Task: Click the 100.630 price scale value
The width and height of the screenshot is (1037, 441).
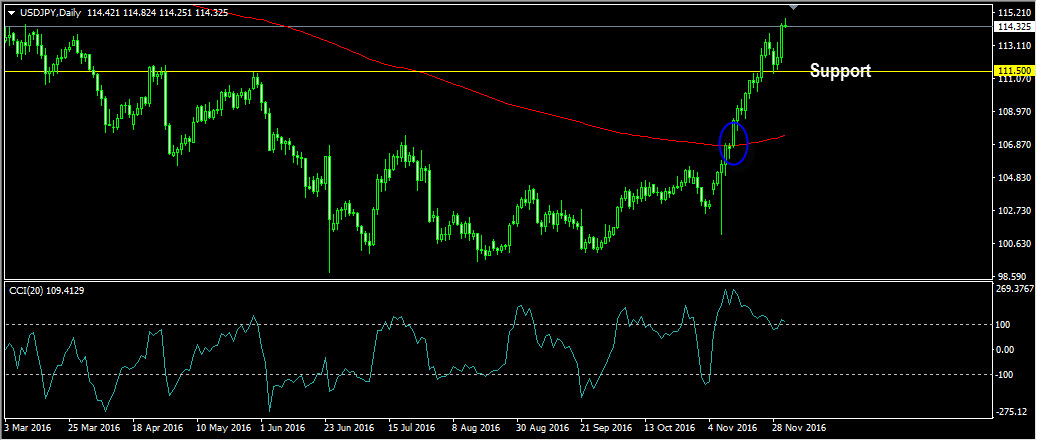Action: tap(1015, 244)
